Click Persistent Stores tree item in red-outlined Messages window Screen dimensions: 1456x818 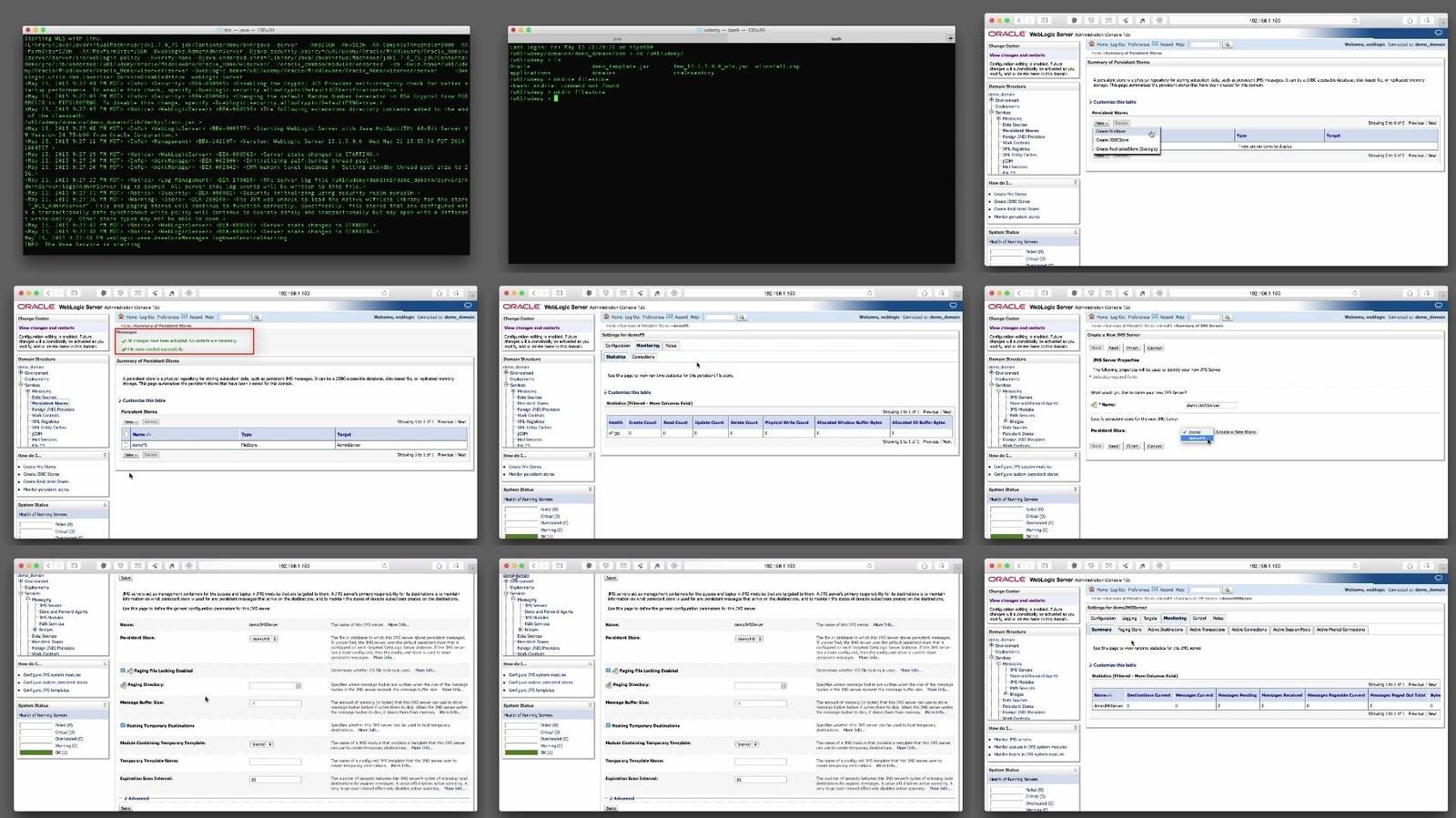click(51, 403)
